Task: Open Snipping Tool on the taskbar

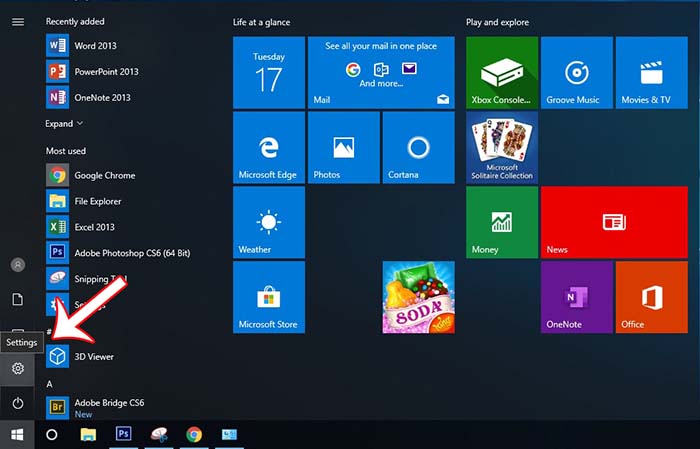Action: [x=158, y=434]
